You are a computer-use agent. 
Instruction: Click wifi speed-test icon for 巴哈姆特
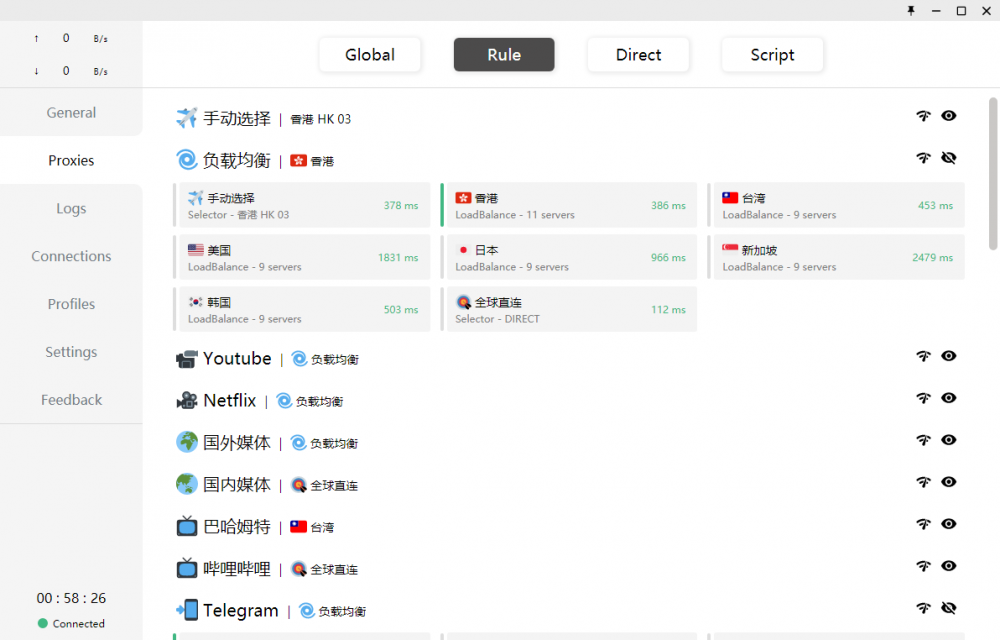click(x=923, y=524)
